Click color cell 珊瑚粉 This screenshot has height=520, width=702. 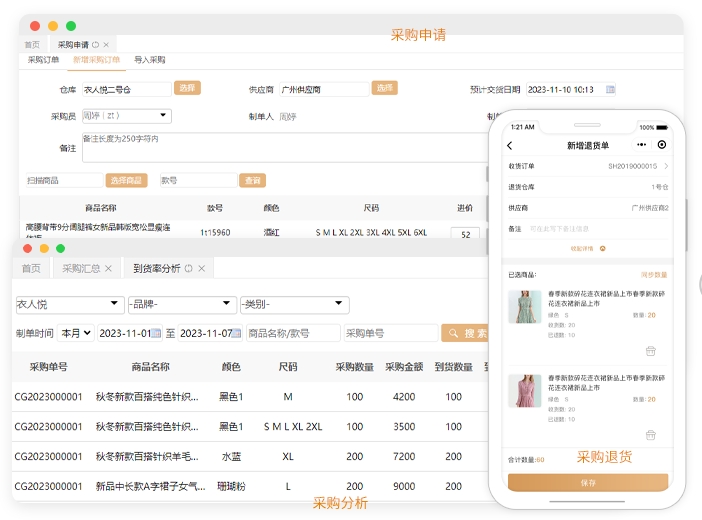click(x=231, y=486)
